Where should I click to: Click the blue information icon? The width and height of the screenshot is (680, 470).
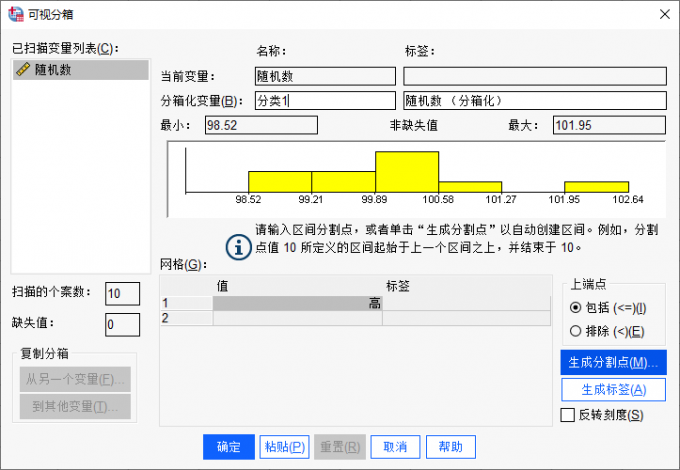(239, 248)
